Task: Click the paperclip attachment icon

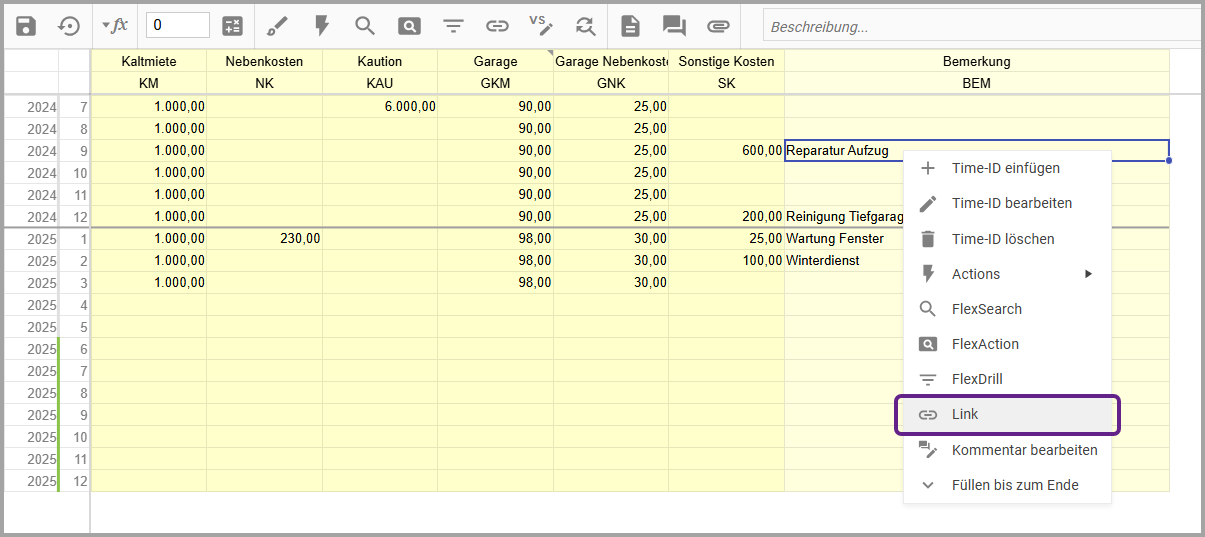Action: (x=718, y=26)
